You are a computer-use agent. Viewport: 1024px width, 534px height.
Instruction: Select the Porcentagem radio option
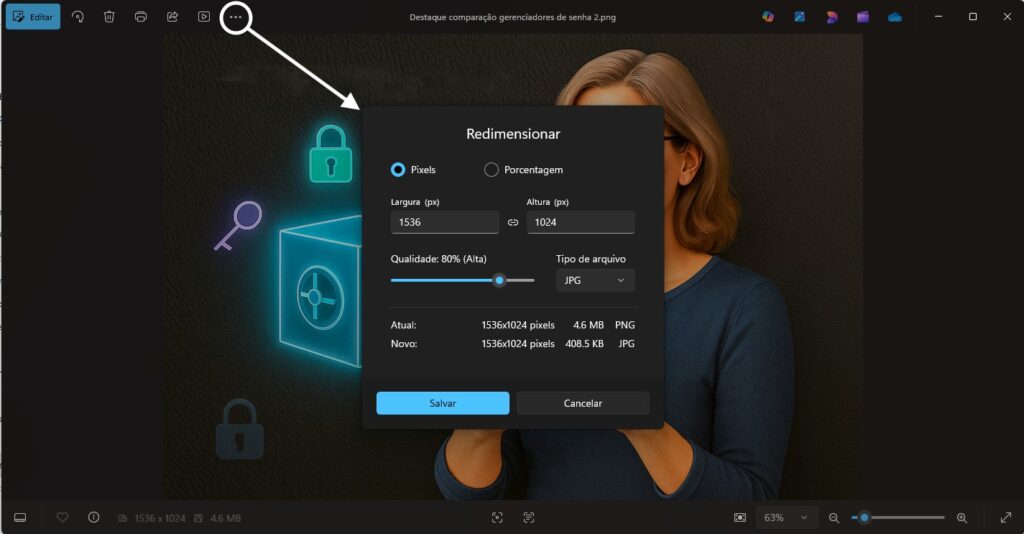491,170
